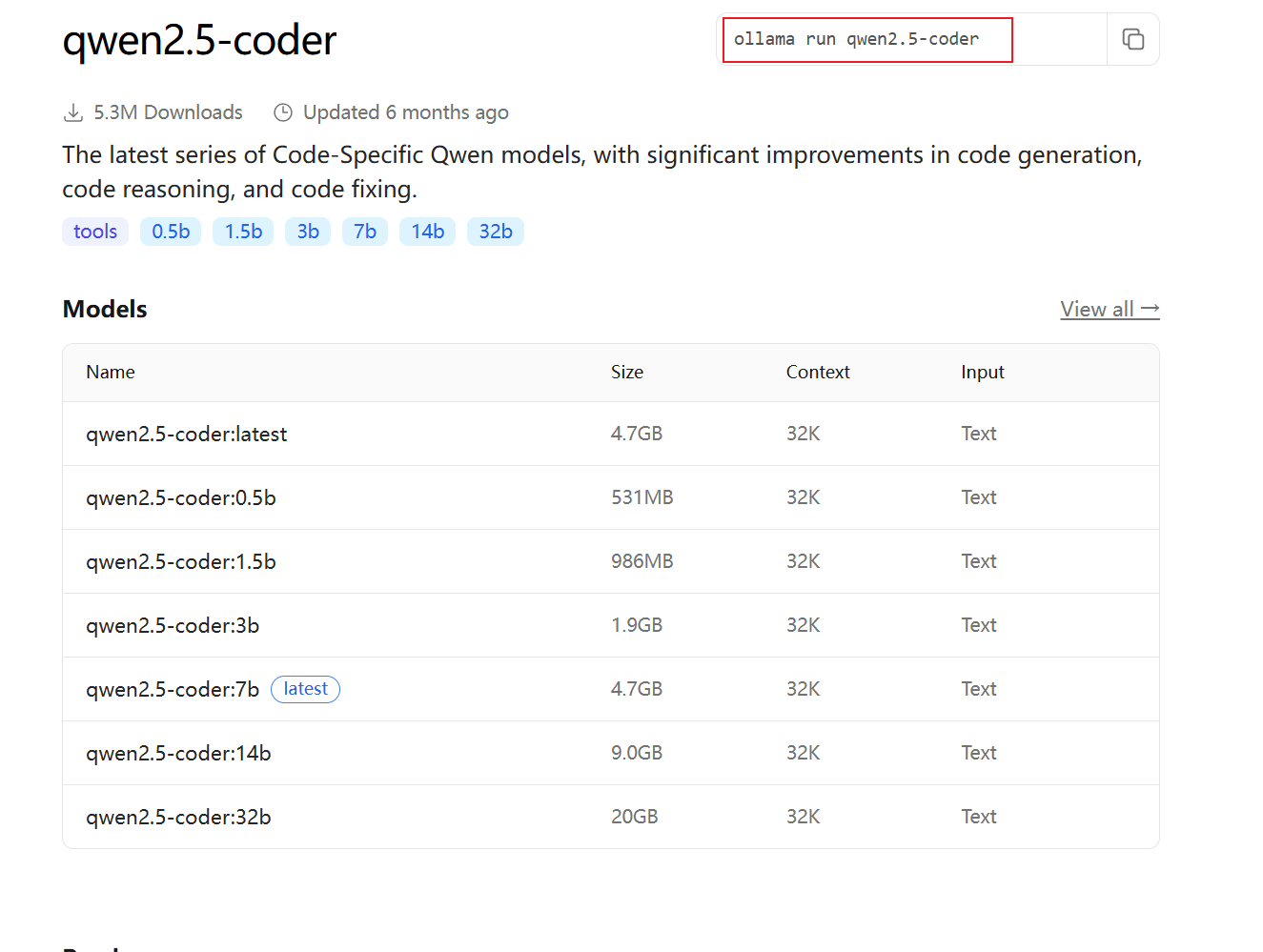The image size is (1263, 952).
Task: Click the 1.9GB size value
Action: pyautogui.click(x=637, y=625)
